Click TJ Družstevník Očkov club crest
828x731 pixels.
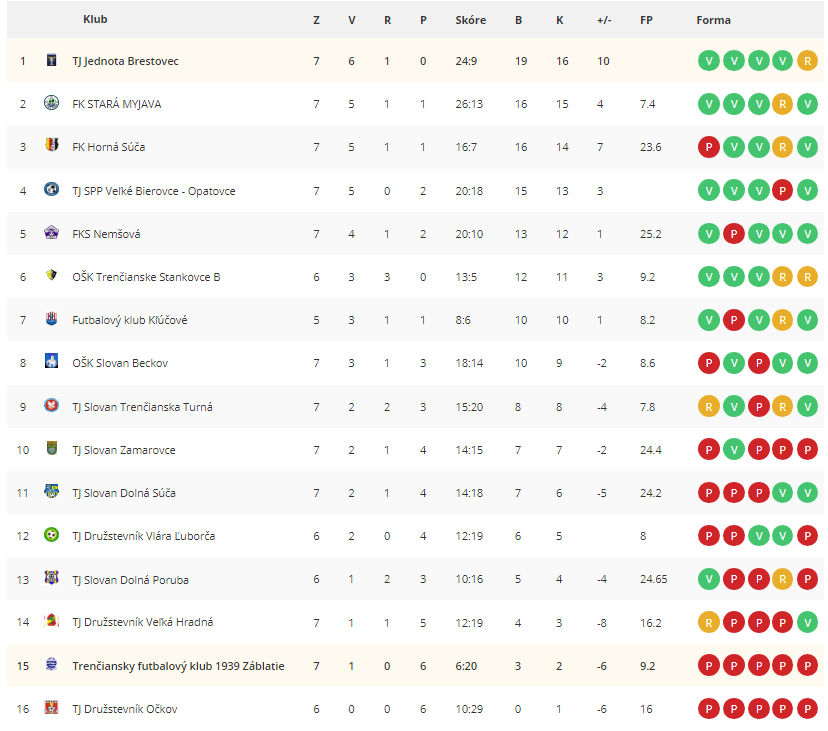pyautogui.click(x=51, y=707)
